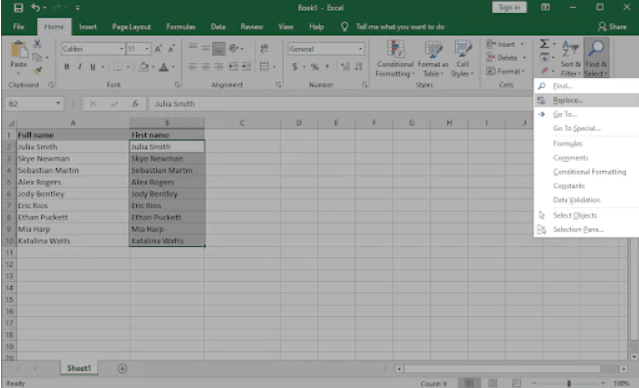The height and width of the screenshot is (388, 639).
Task: Click the Orientation text angle icon
Action: pyautogui.click(x=234, y=48)
